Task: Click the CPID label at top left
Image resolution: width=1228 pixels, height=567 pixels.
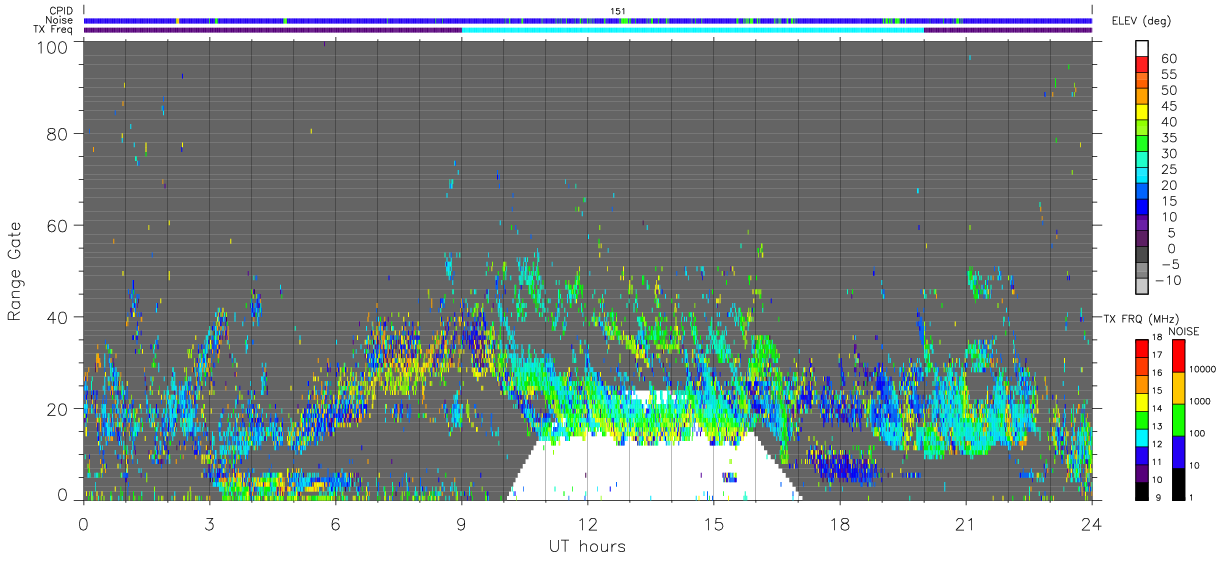Action: point(60,10)
